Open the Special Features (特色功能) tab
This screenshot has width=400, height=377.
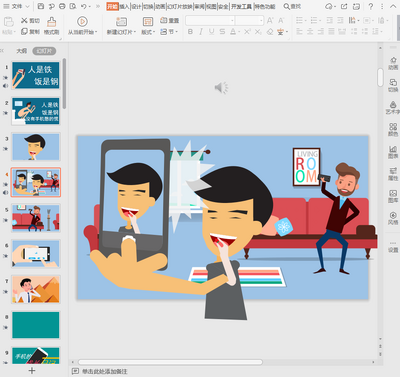(265, 6)
